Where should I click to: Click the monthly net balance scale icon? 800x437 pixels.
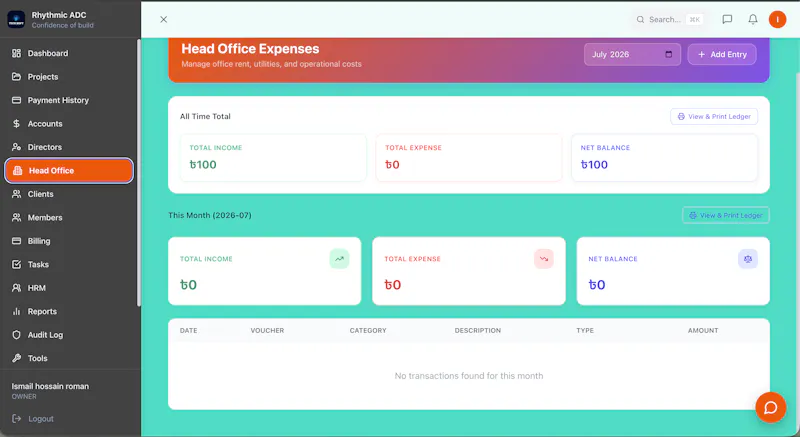pyautogui.click(x=748, y=259)
